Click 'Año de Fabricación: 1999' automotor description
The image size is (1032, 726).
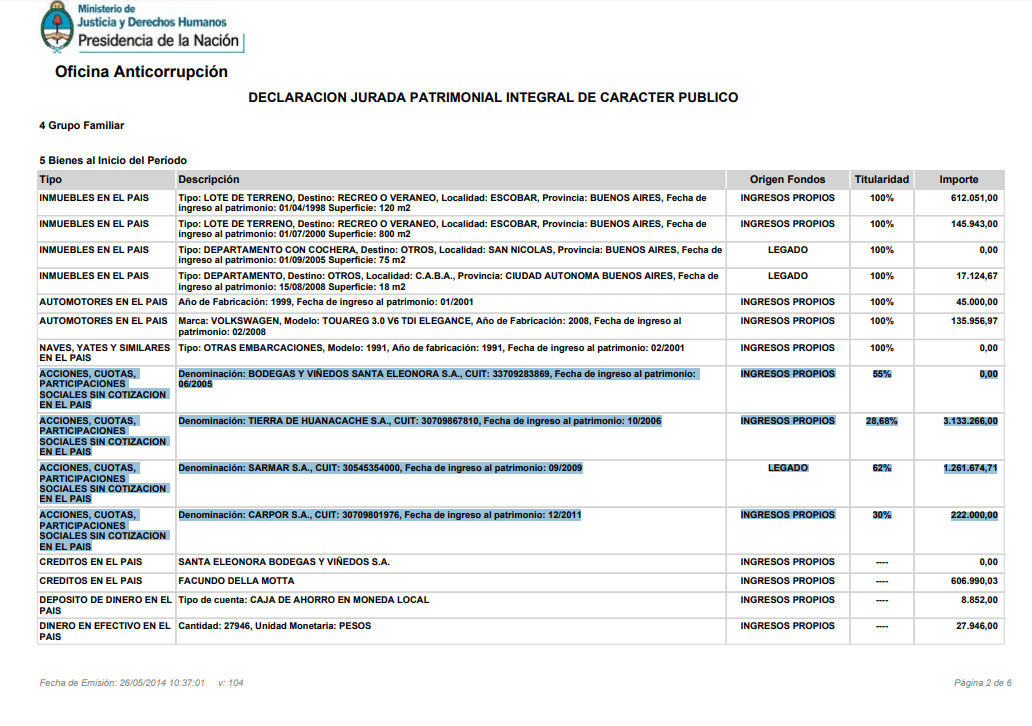click(x=326, y=302)
